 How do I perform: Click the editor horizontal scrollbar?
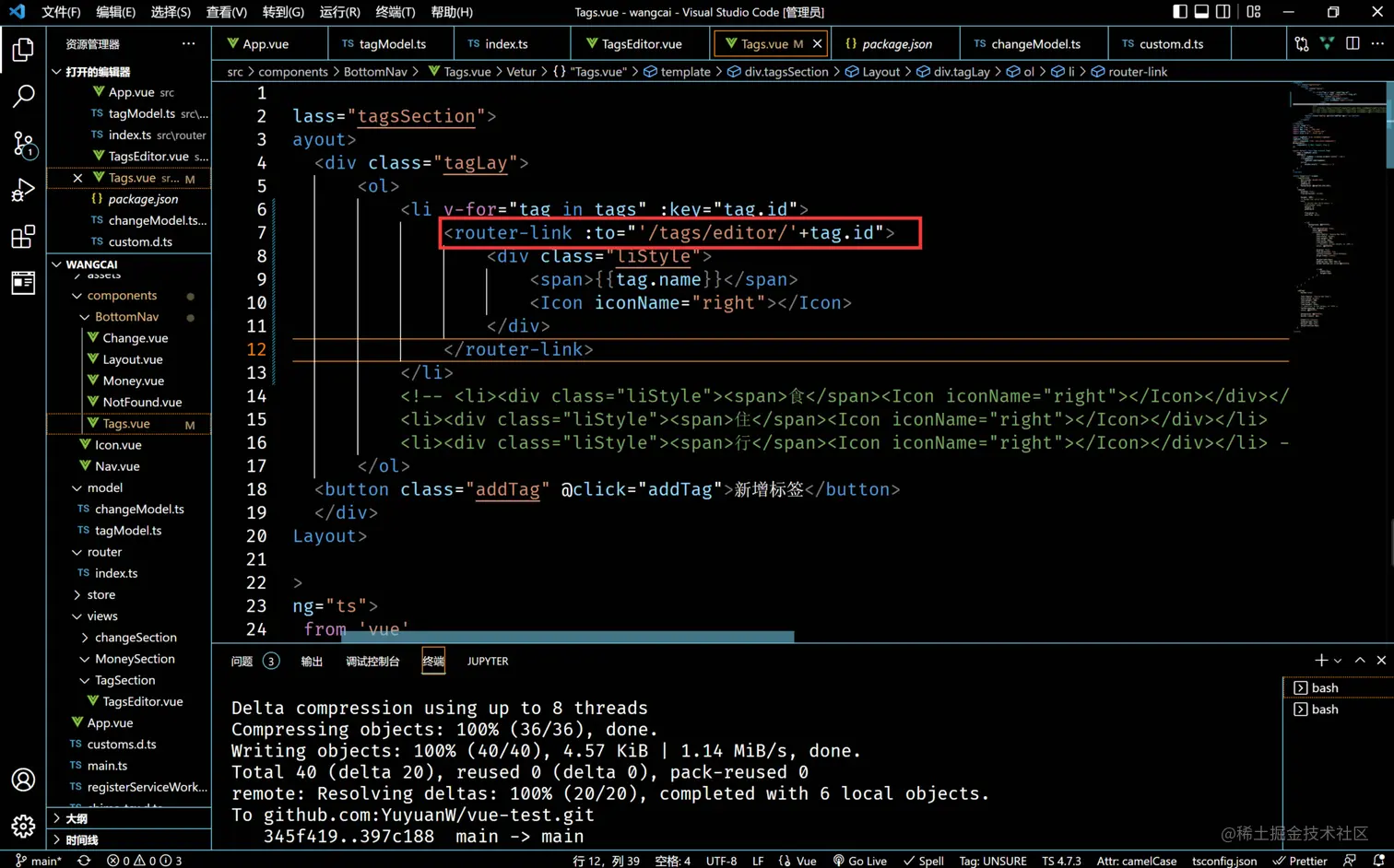click(x=567, y=637)
